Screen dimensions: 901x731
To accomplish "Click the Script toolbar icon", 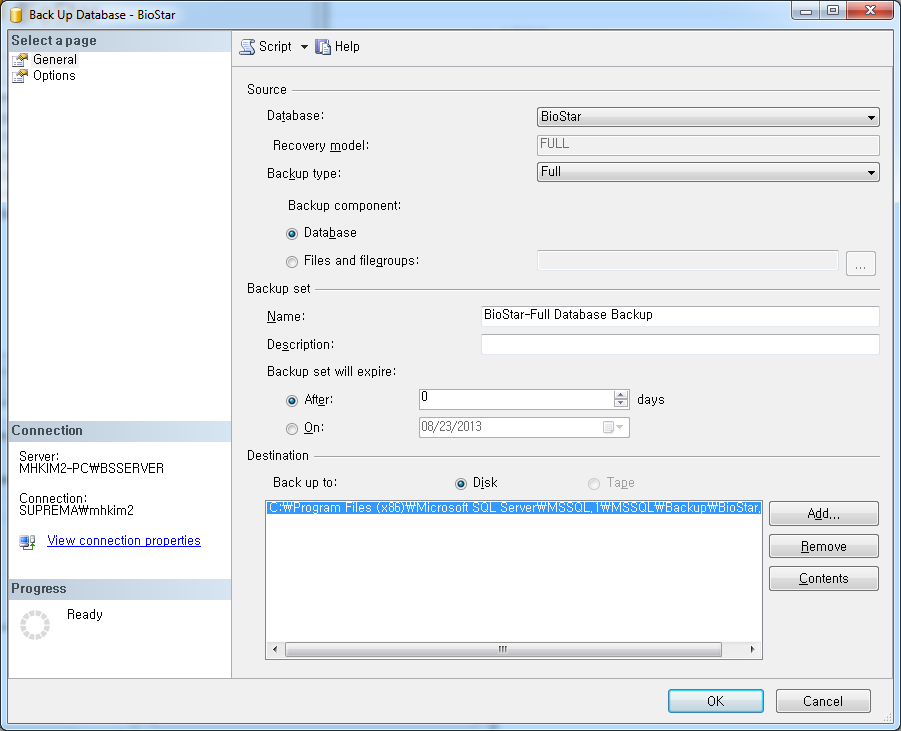I will pos(247,47).
